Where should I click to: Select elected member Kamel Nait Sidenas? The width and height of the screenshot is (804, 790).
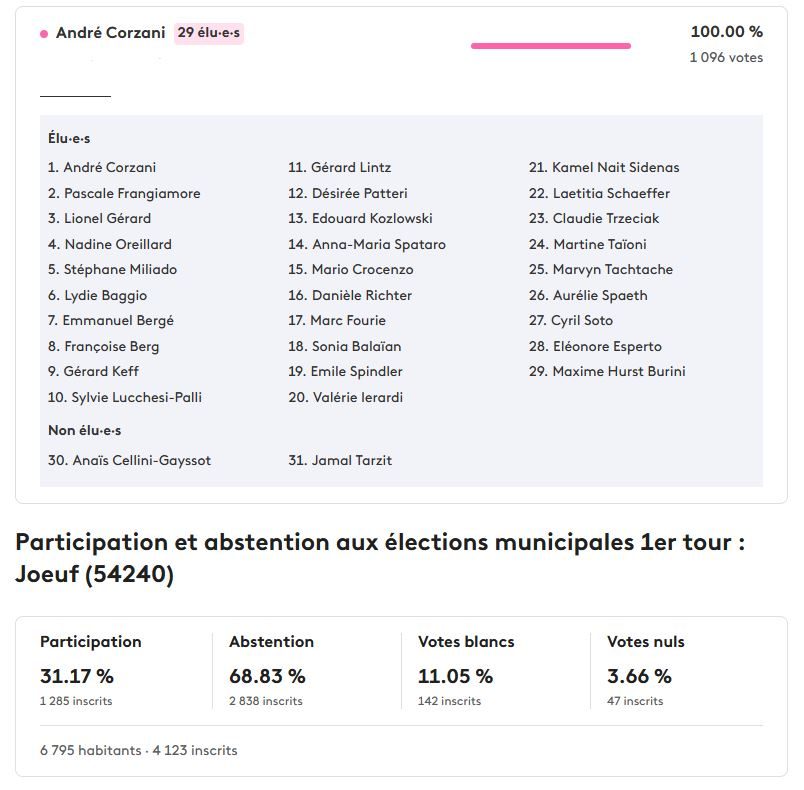point(615,168)
